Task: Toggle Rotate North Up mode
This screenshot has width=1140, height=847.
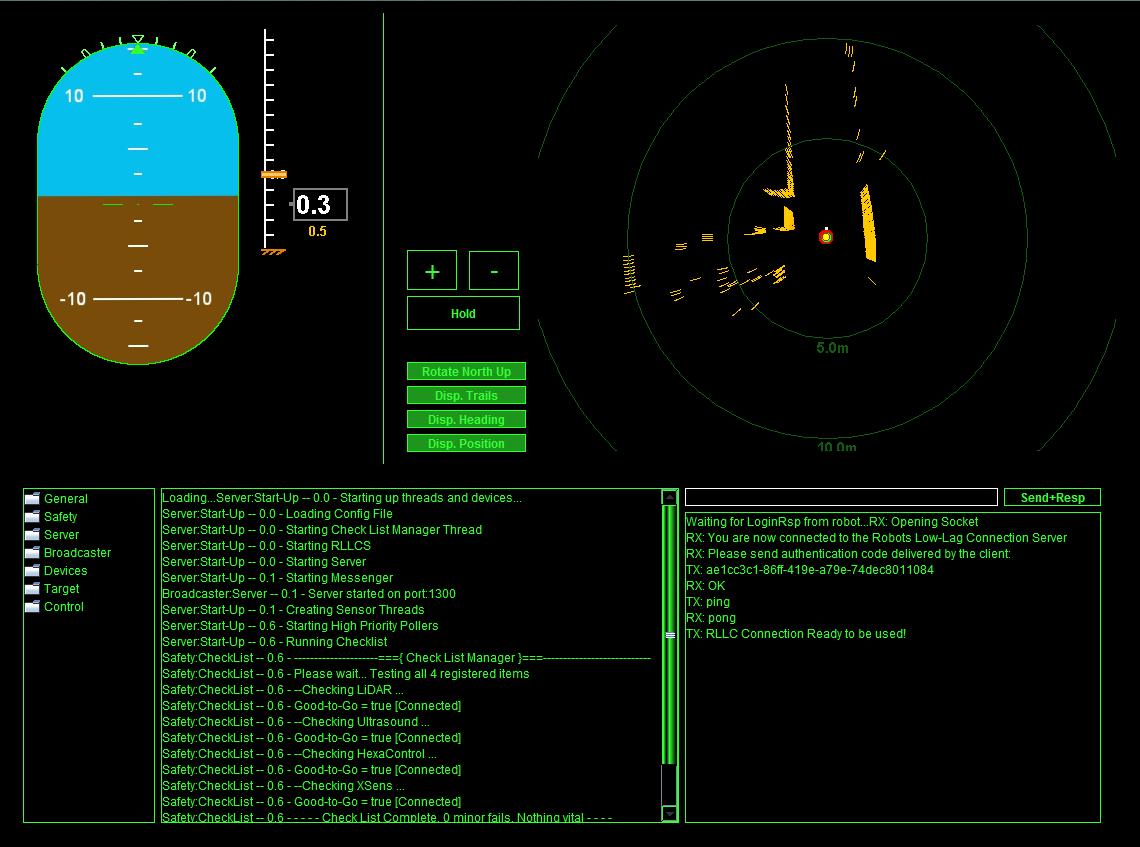Action: (466, 371)
